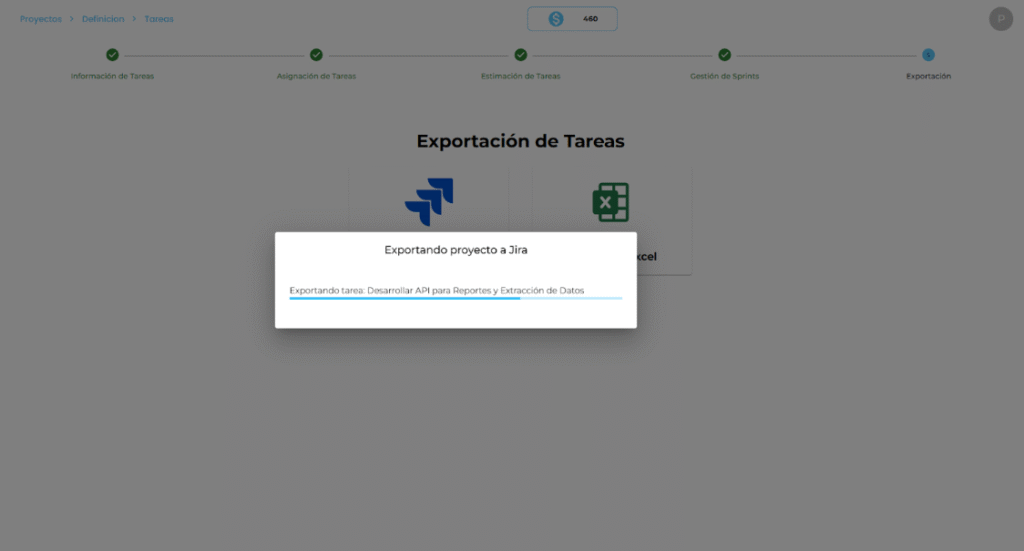Go to Proyectos in the breadcrumb
The width and height of the screenshot is (1024, 551).
coord(41,19)
